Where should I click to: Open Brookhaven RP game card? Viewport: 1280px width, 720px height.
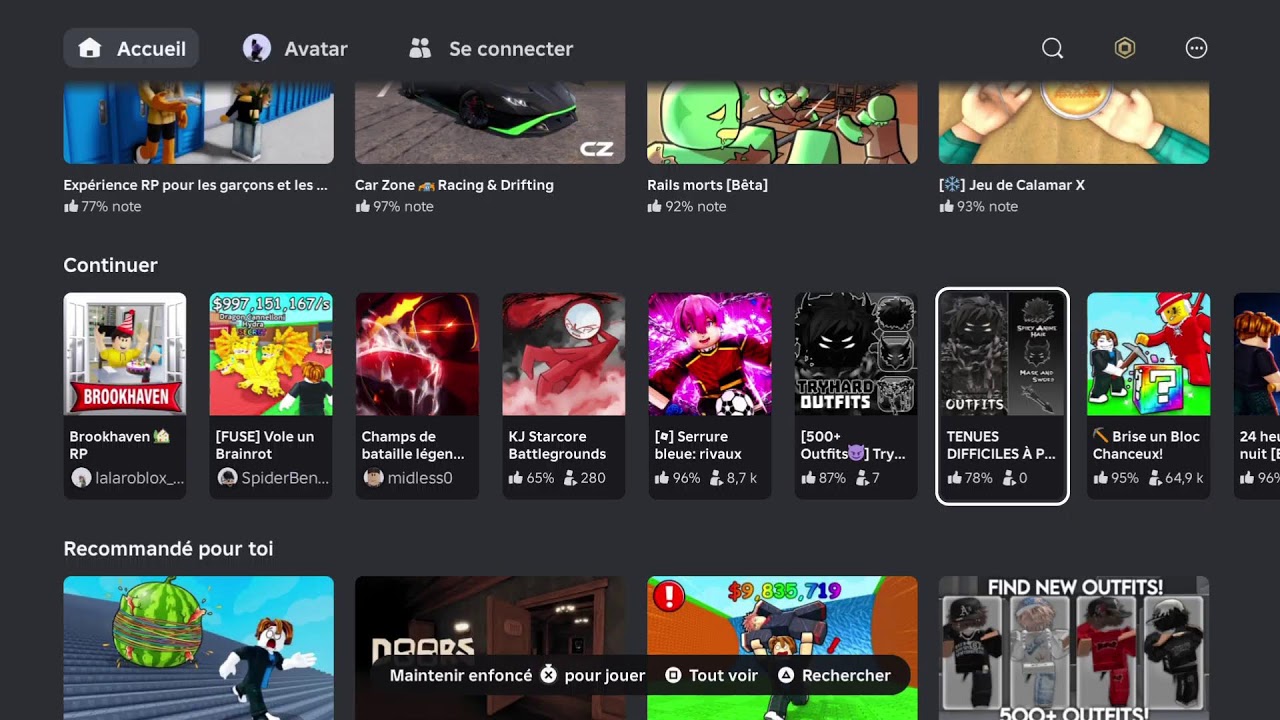tap(125, 395)
